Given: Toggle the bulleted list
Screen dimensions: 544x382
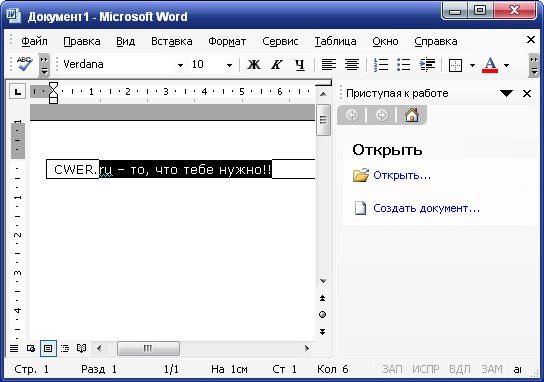Looking at the screenshot, I should [x=403, y=65].
